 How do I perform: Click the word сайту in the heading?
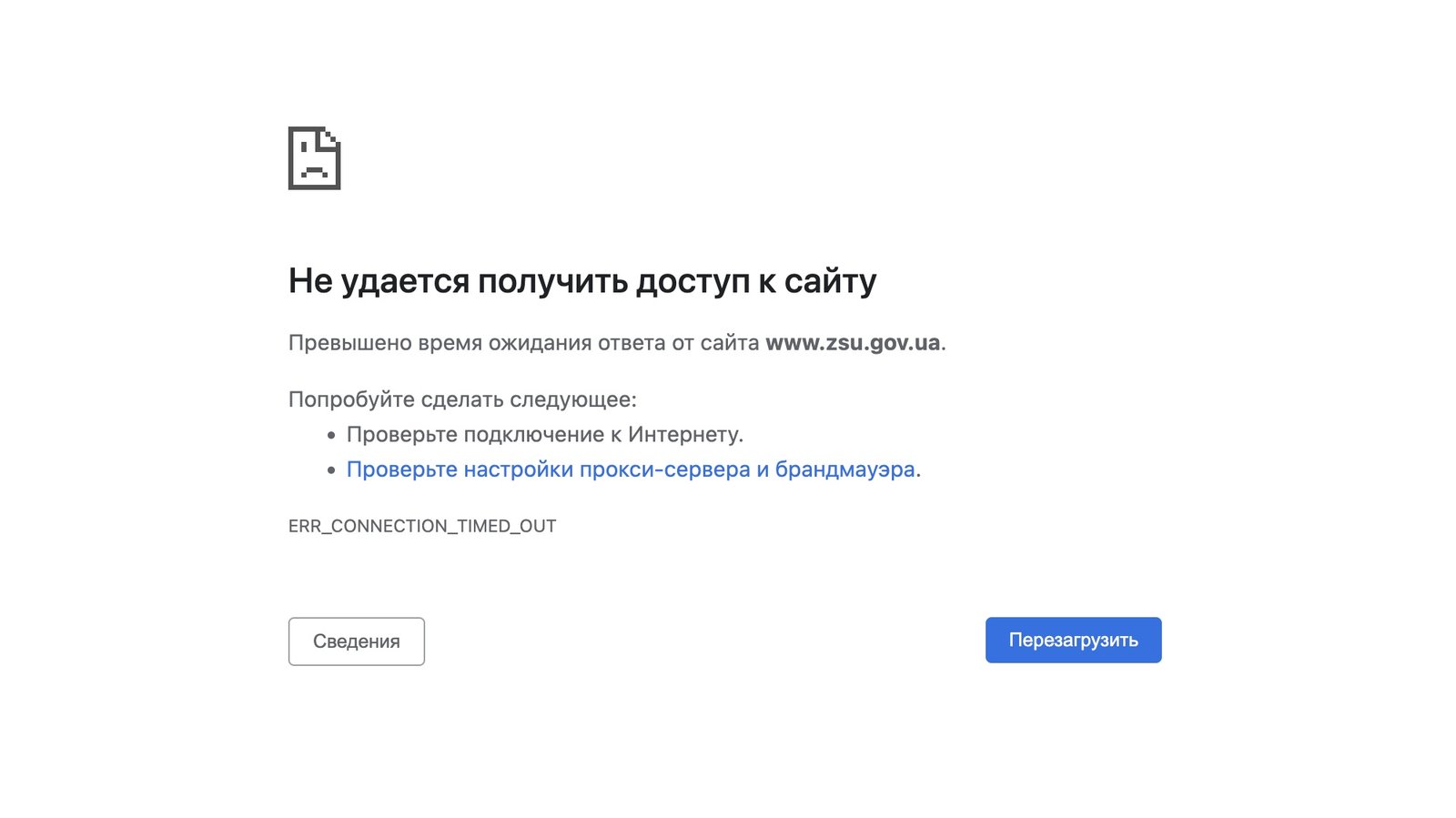pos(830,281)
